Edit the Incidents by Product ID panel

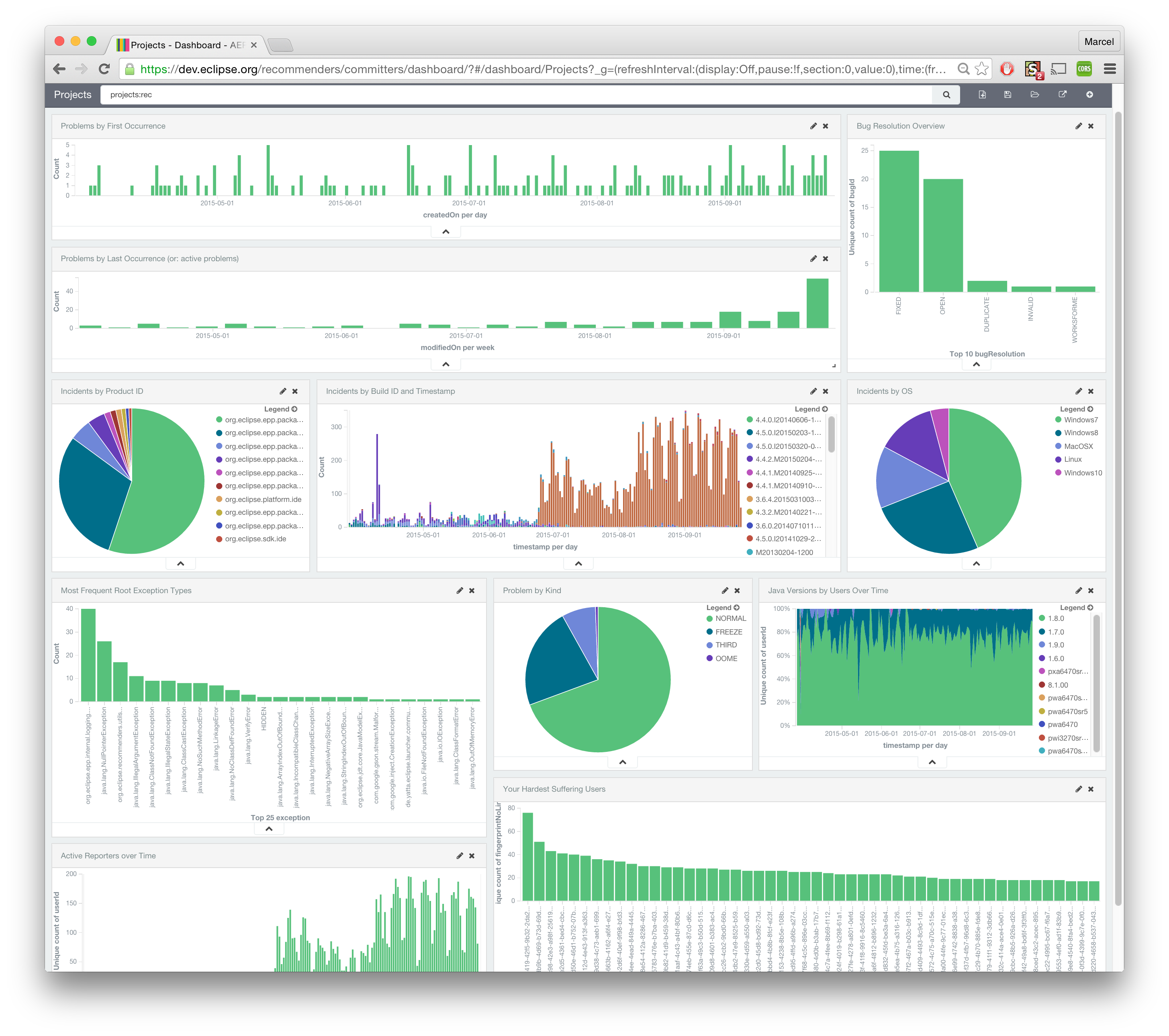point(282,391)
